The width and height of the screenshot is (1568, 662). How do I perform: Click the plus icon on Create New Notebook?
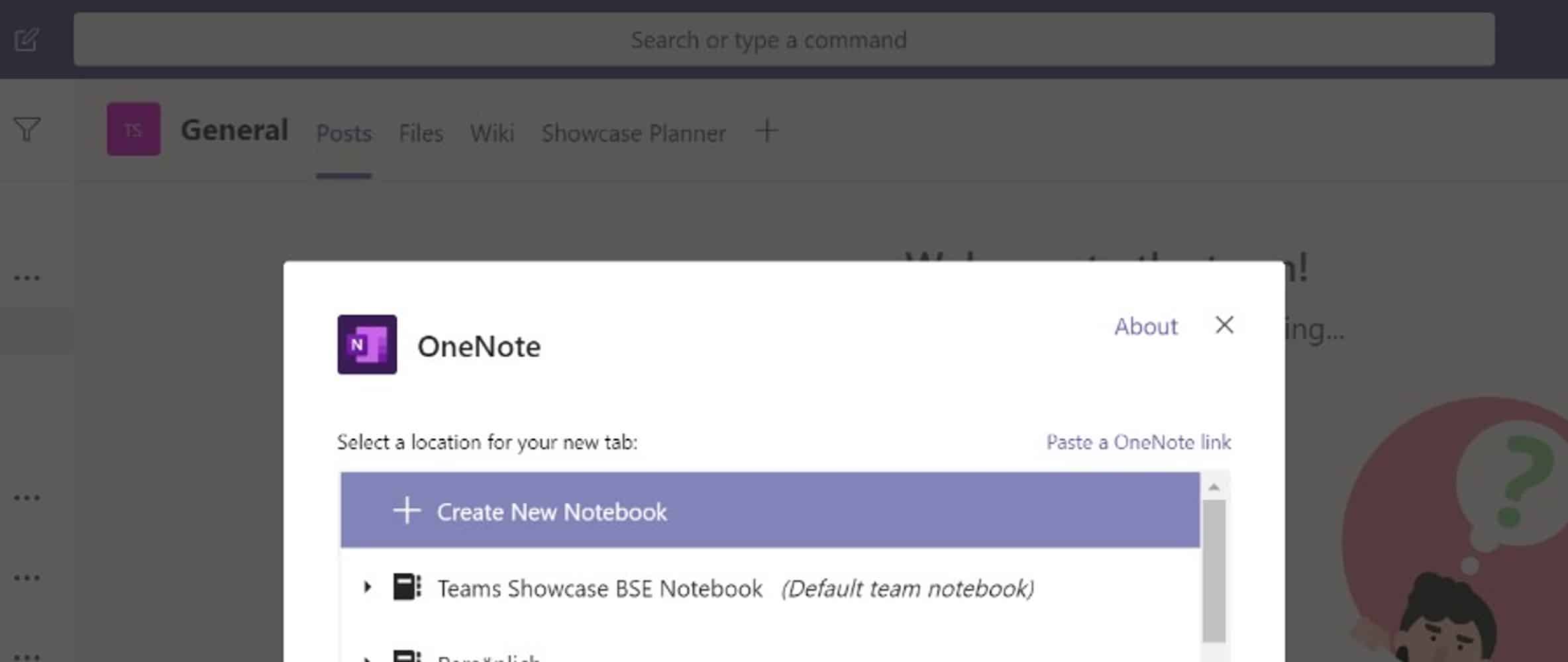pyautogui.click(x=407, y=510)
